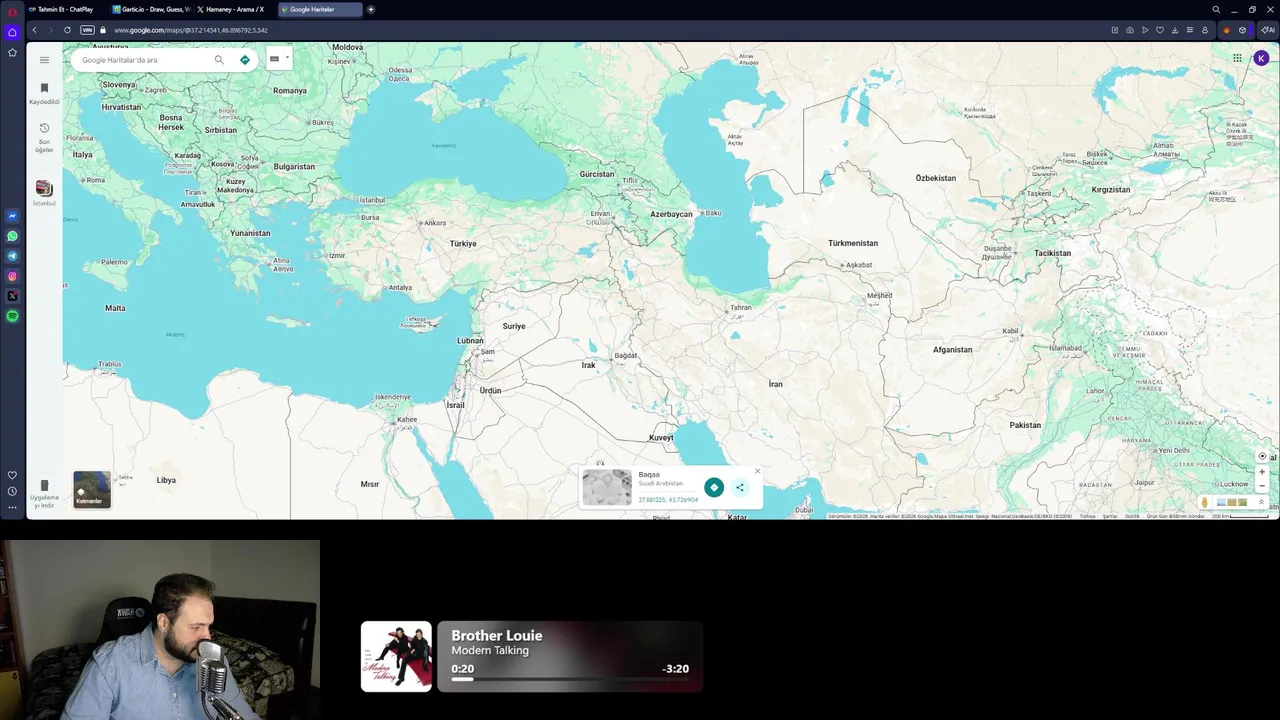The width and height of the screenshot is (1280, 720).
Task: Switch to the Katmanlar layers thumbnail
Action: coord(92,489)
